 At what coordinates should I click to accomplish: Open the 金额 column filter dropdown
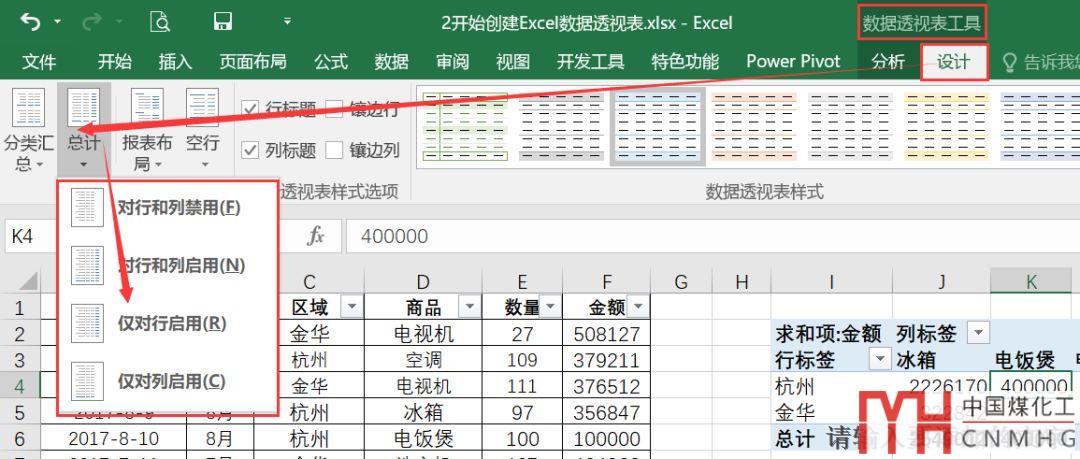tap(638, 307)
